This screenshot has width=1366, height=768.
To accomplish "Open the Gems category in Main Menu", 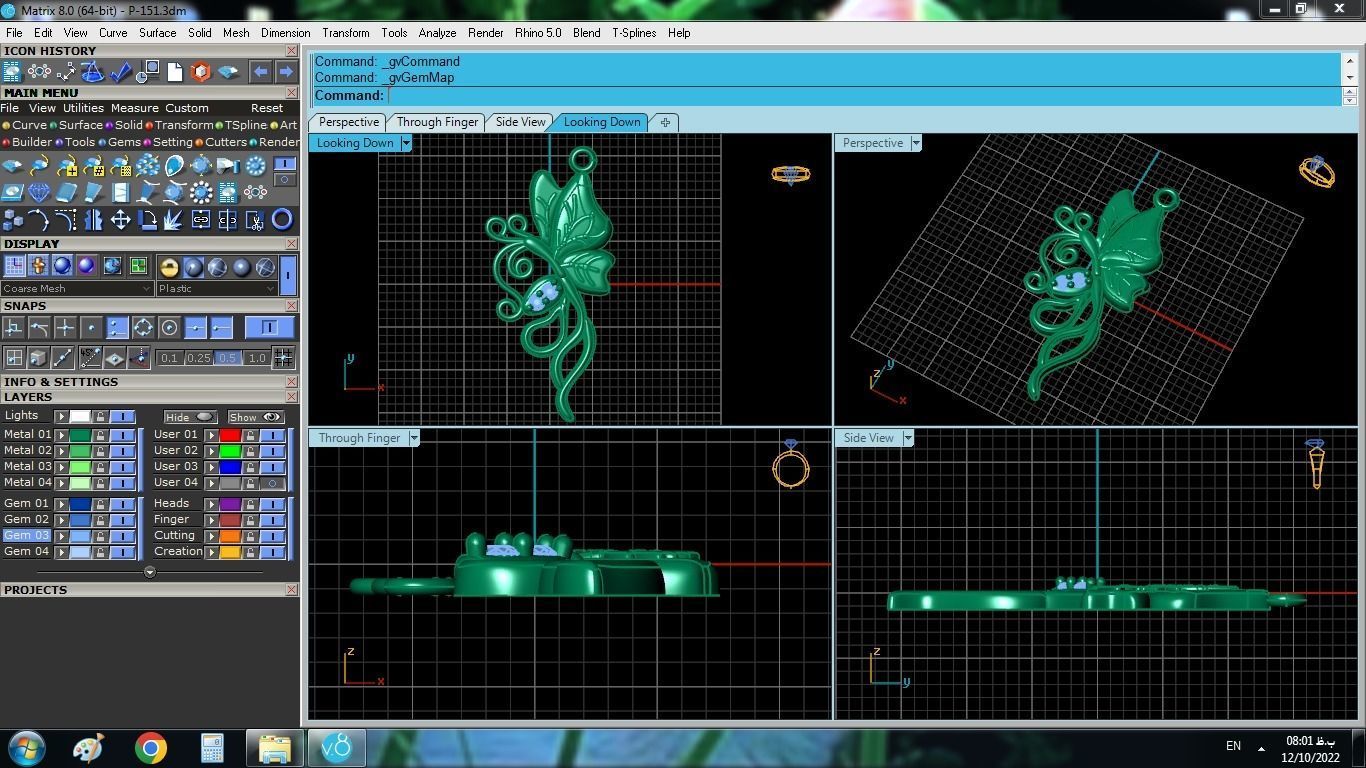I will pos(120,142).
